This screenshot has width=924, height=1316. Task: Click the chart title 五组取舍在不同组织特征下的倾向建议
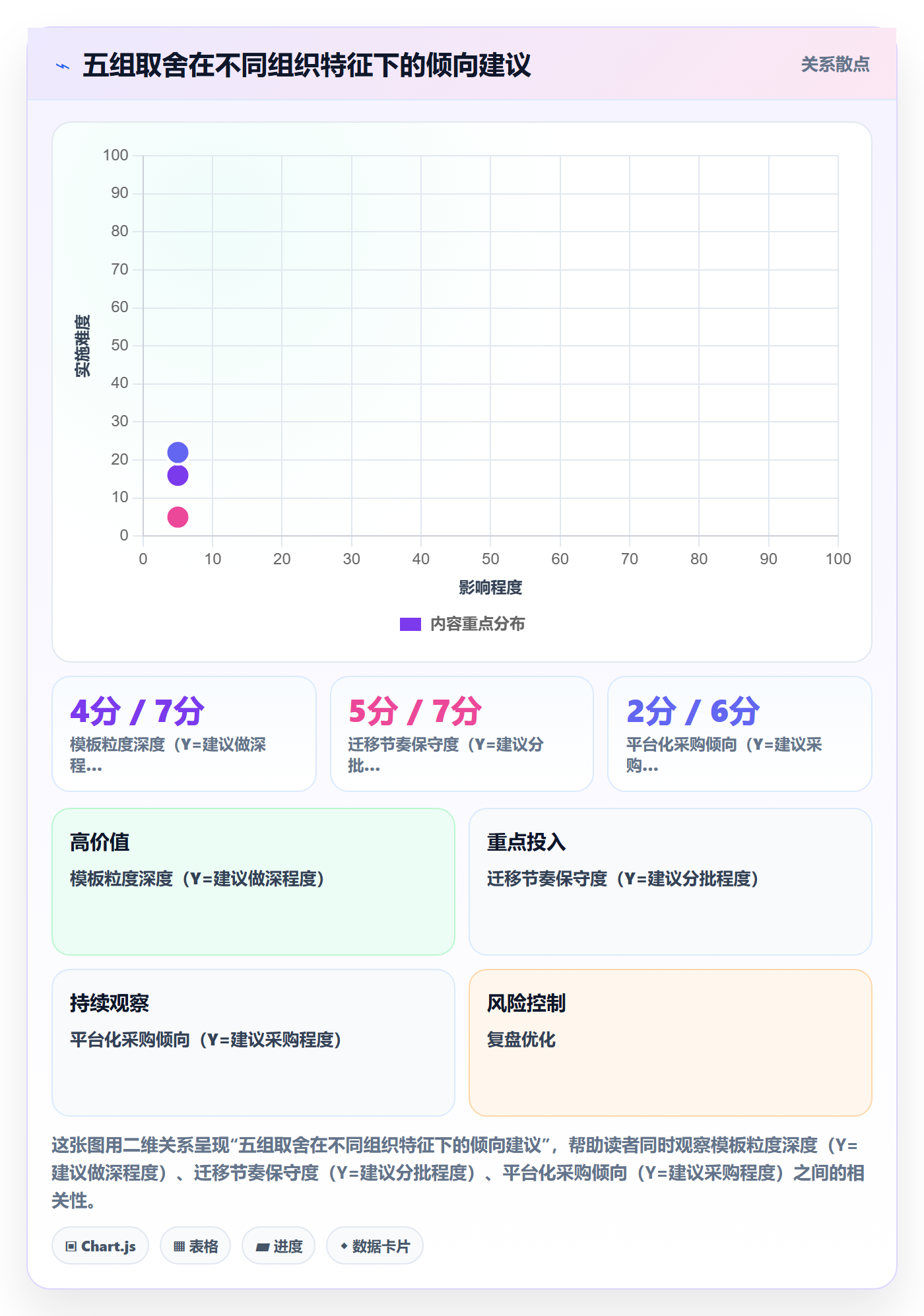pyautogui.click(x=307, y=65)
